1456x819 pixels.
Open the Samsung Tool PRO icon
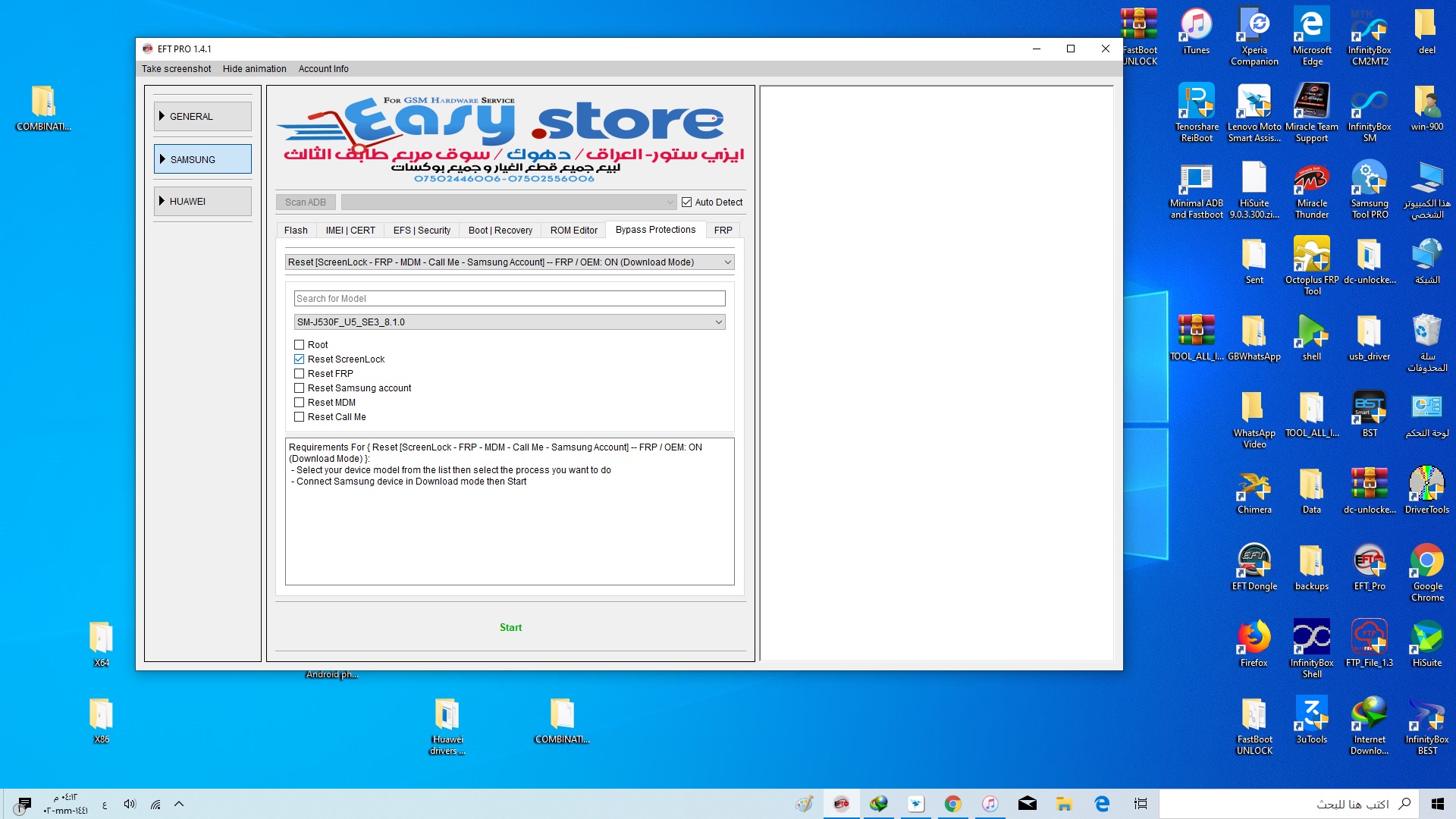coord(1370,190)
